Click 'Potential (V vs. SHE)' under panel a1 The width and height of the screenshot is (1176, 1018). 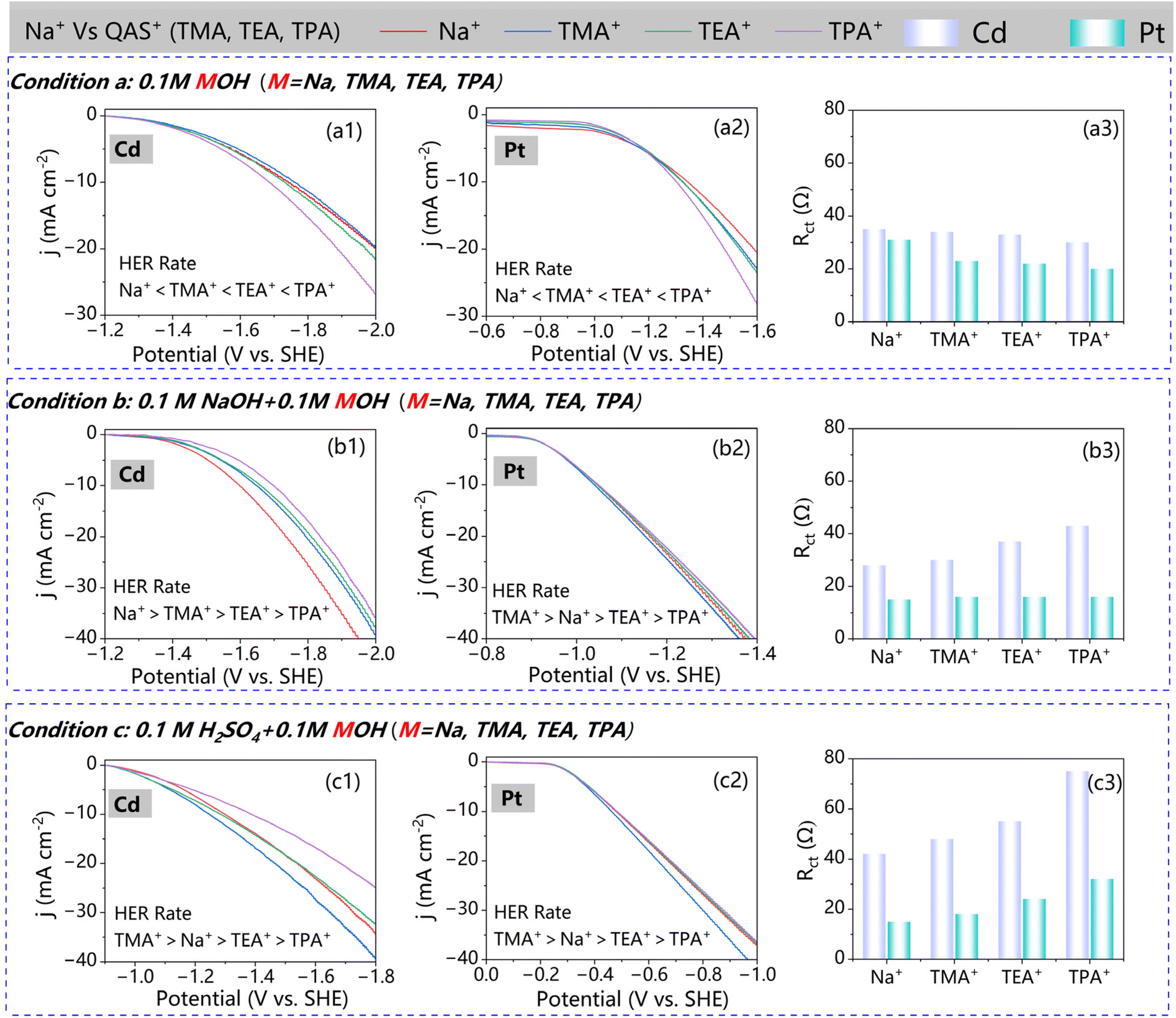[228, 355]
